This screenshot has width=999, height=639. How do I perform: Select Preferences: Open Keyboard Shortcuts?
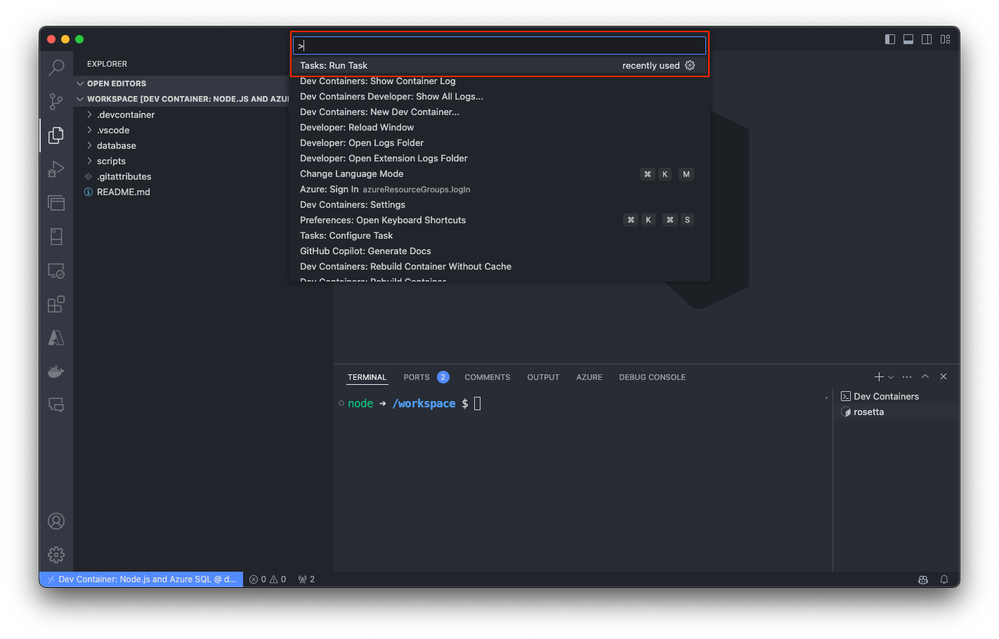tap(500, 220)
